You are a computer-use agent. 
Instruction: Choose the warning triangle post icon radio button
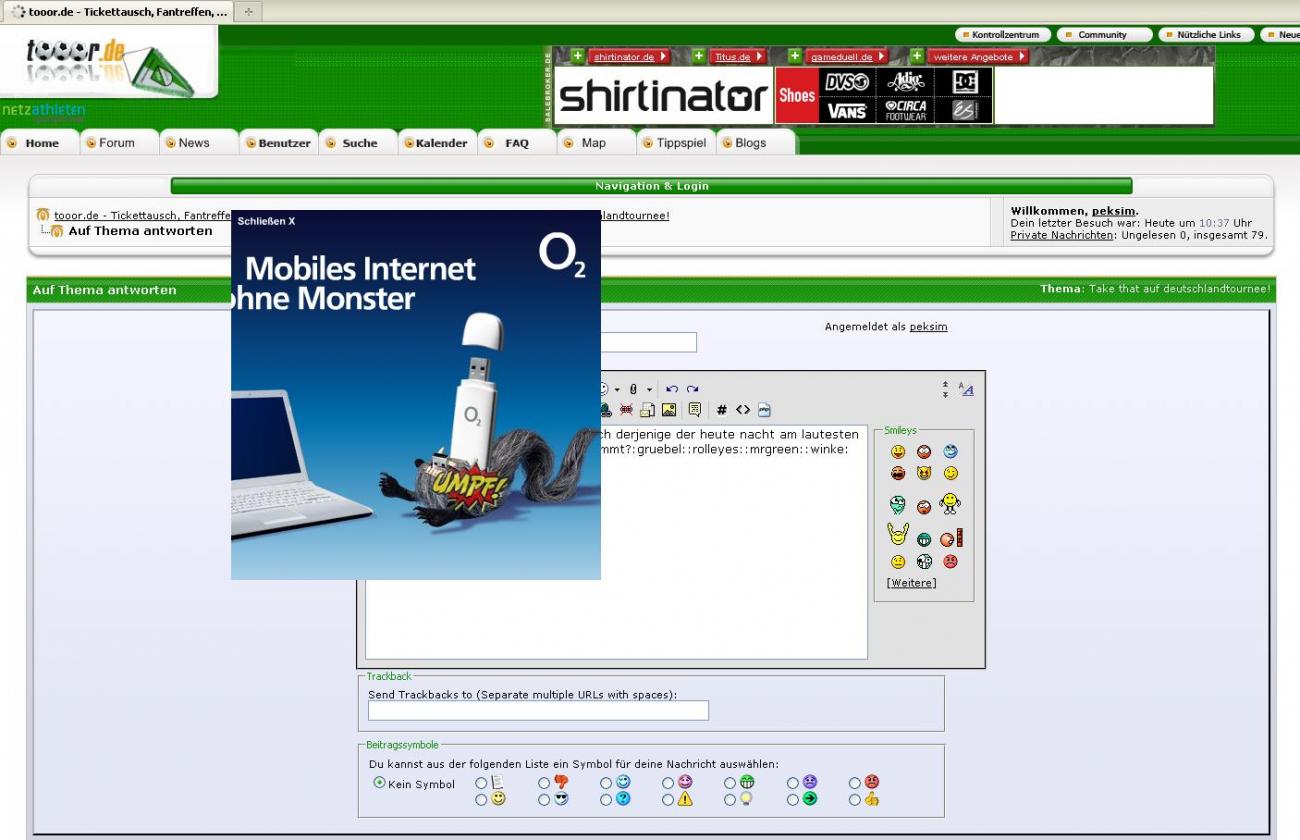coord(668,800)
